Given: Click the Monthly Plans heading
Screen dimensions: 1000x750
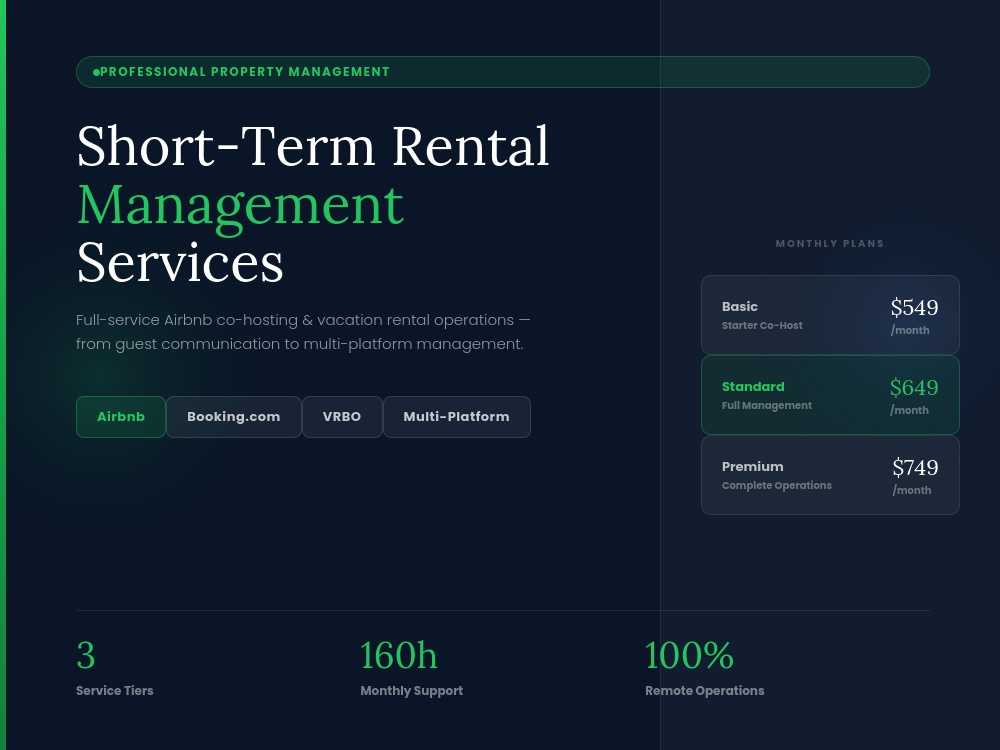Looking at the screenshot, I should (830, 244).
